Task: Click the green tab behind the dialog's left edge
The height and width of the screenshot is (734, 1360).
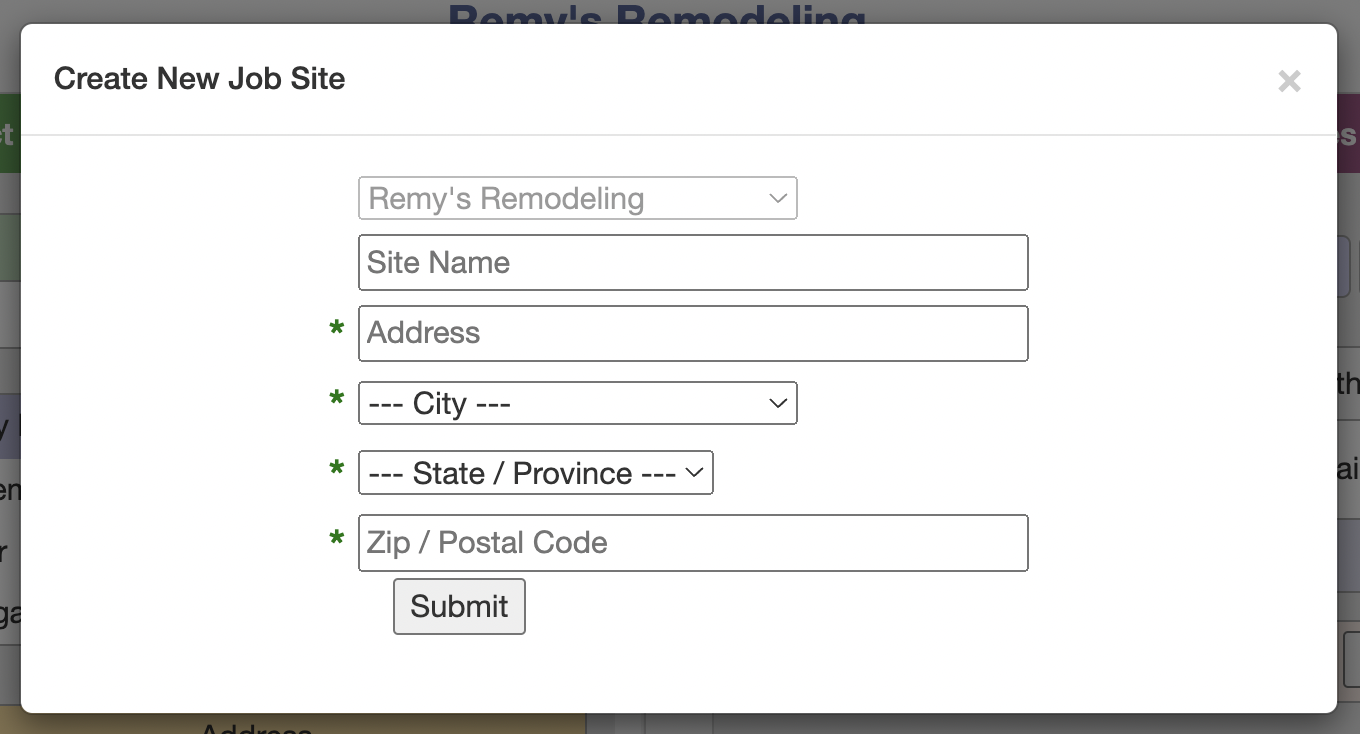Action: tap(9, 133)
